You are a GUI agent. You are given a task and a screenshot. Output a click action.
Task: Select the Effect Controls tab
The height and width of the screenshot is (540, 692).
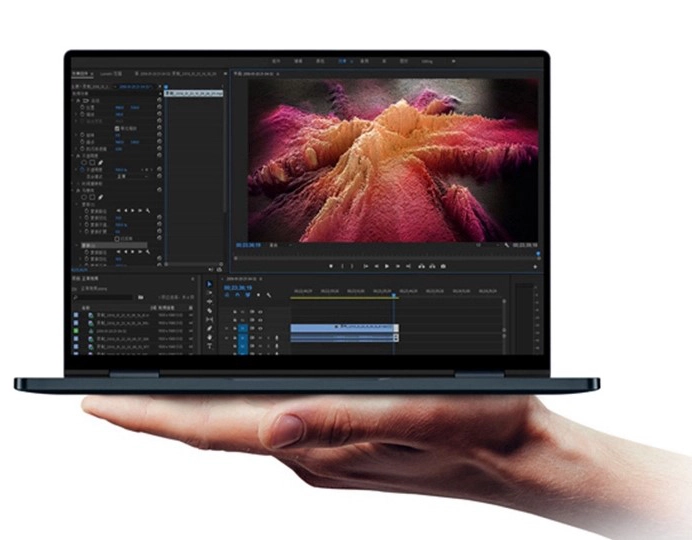(81, 74)
